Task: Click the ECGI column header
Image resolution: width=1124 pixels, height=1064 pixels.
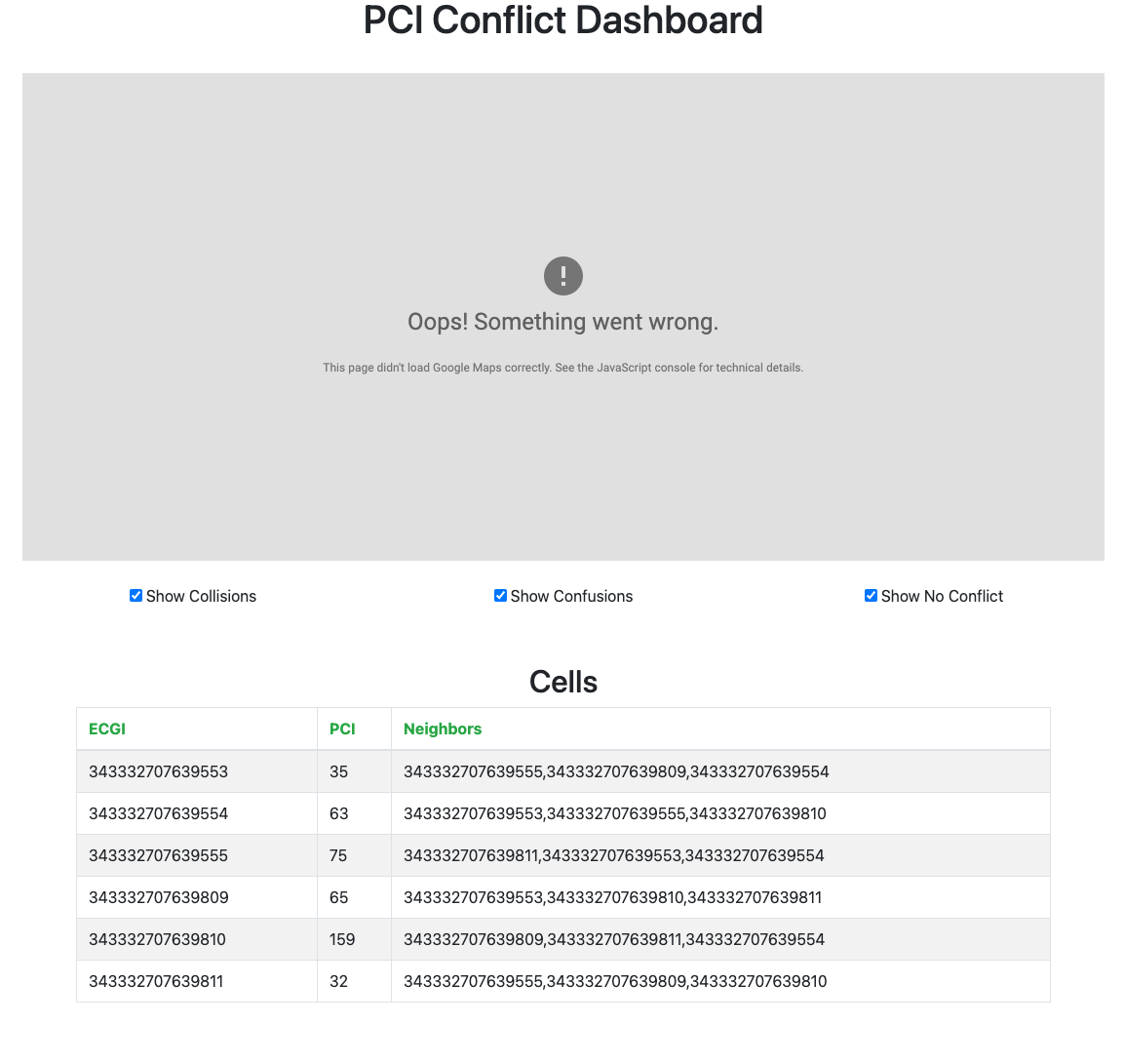Action: [107, 729]
